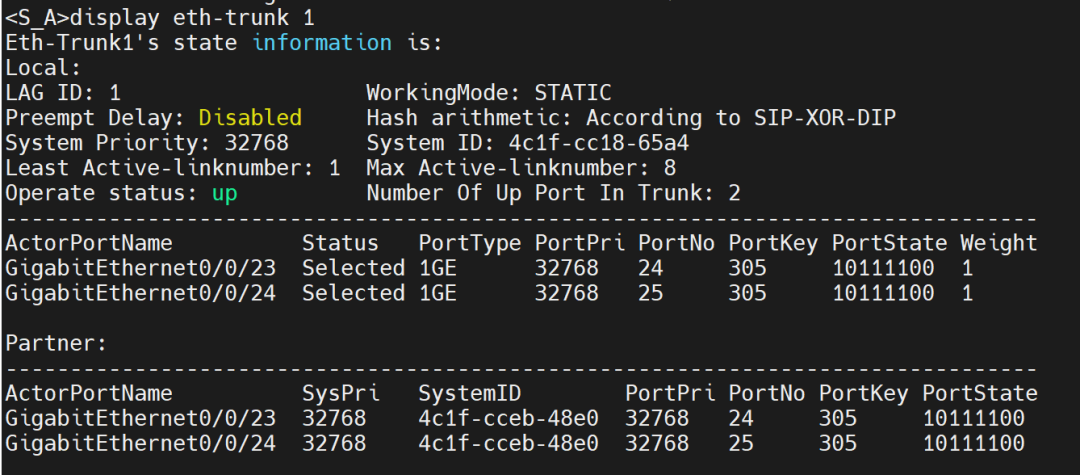Click 'ActorPortName' header in Local table
Viewport: 1080px width, 475px height.
(x=89, y=243)
